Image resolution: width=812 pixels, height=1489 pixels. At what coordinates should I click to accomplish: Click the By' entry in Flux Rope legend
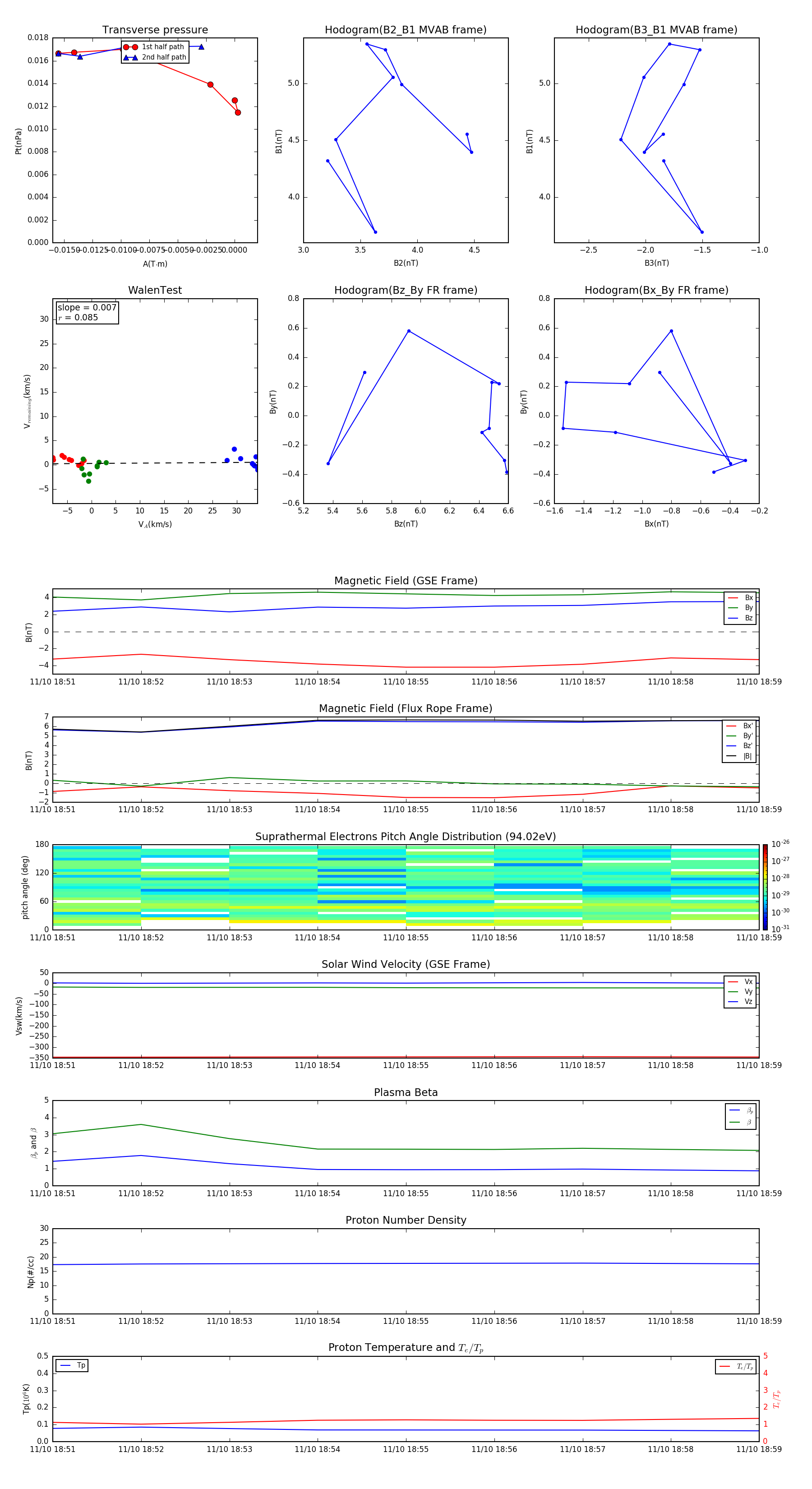coord(739,736)
